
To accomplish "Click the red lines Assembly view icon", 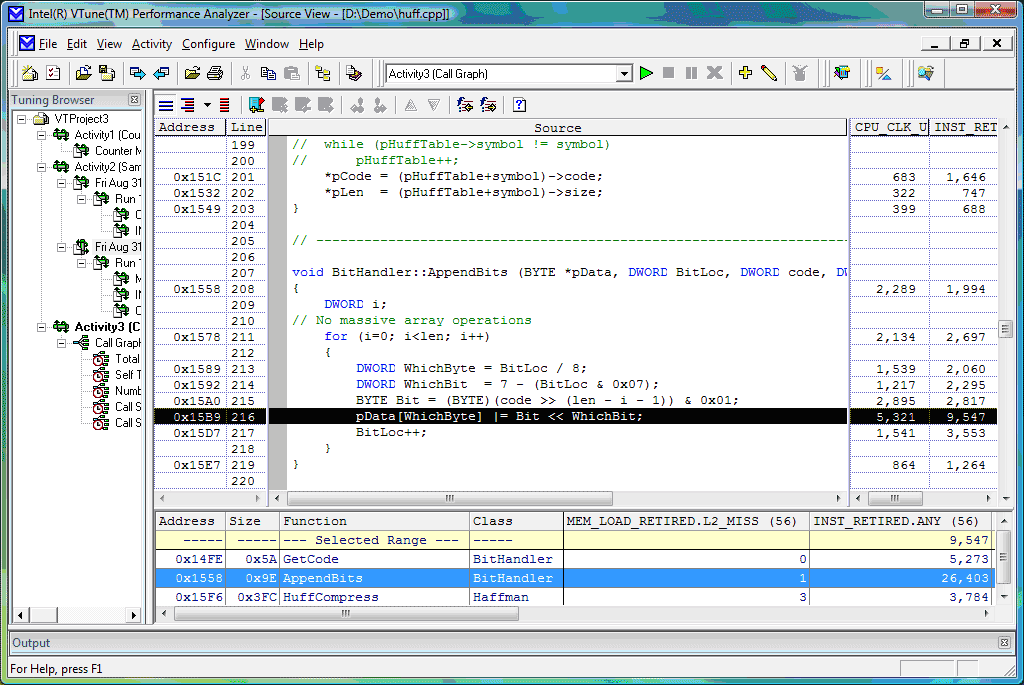I will coord(225,105).
